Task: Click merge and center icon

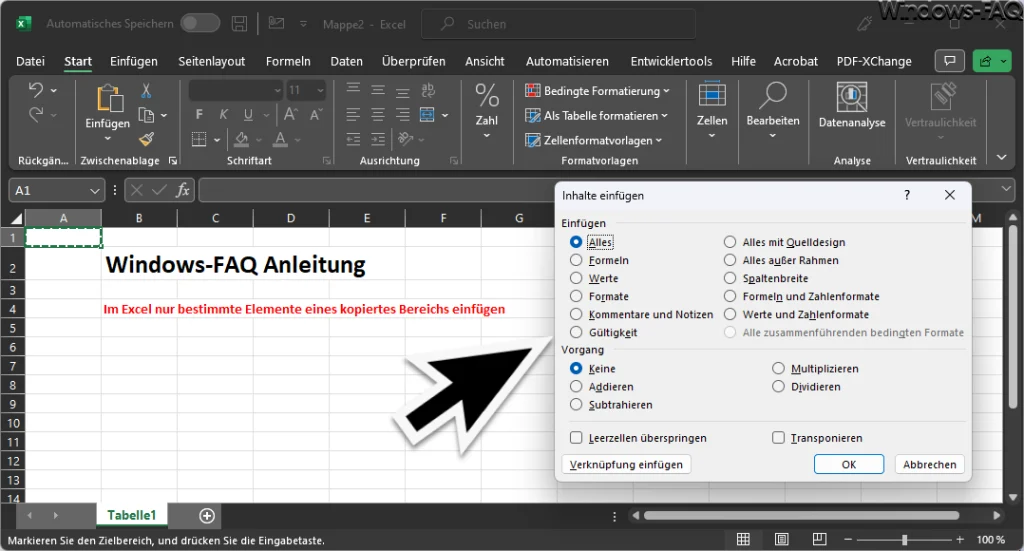Action: [427, 115]
